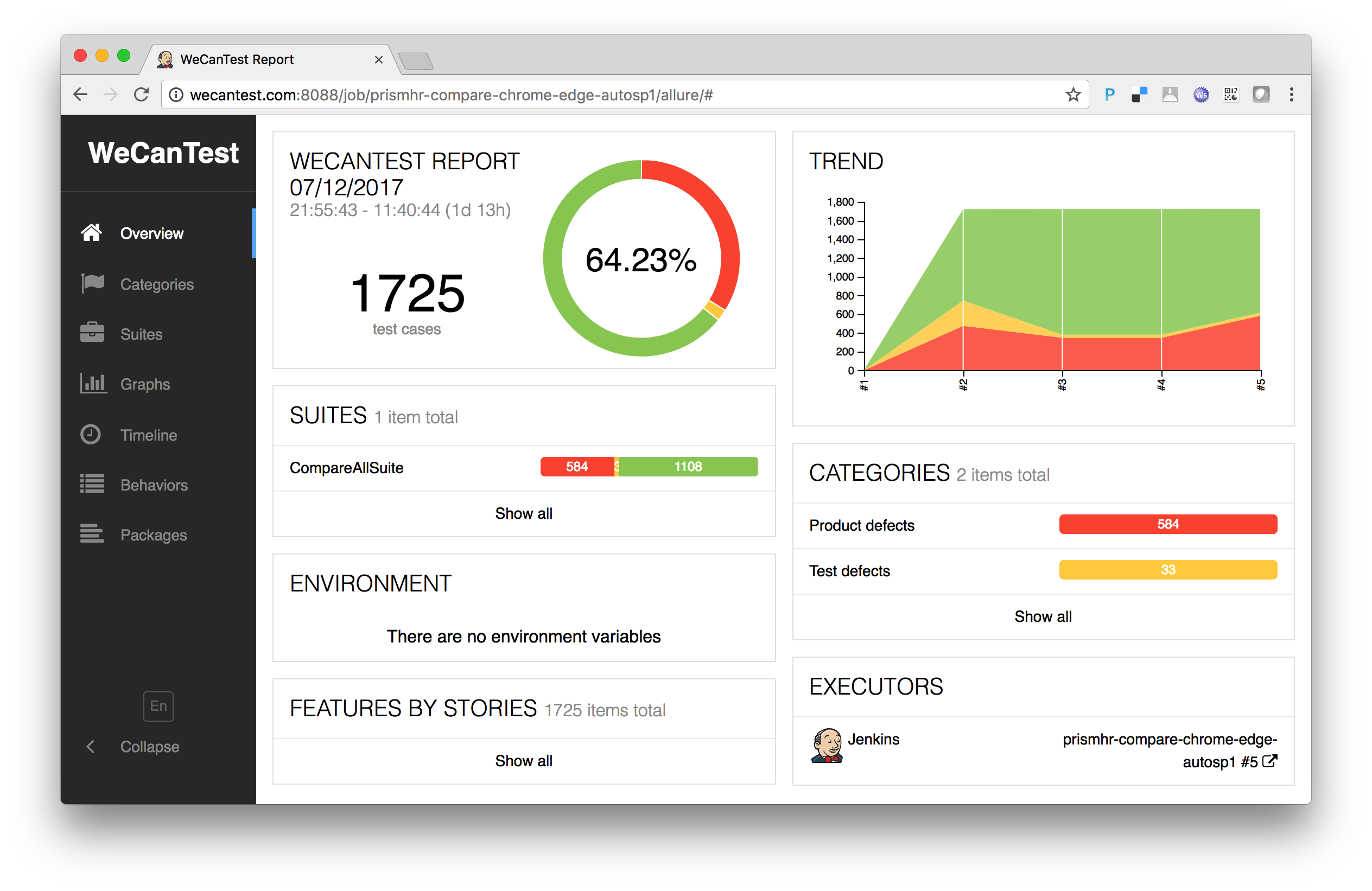Click the WeCanTest logo in sidebar
This screenshot has height=891, width=1372.
(163, 154)
